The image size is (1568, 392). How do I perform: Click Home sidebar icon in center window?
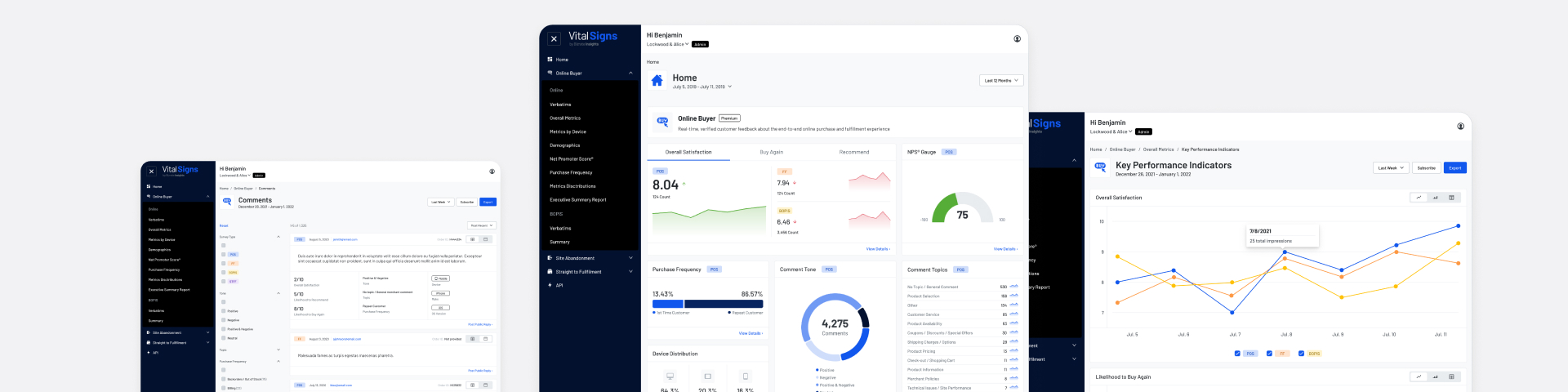(550, 60)
